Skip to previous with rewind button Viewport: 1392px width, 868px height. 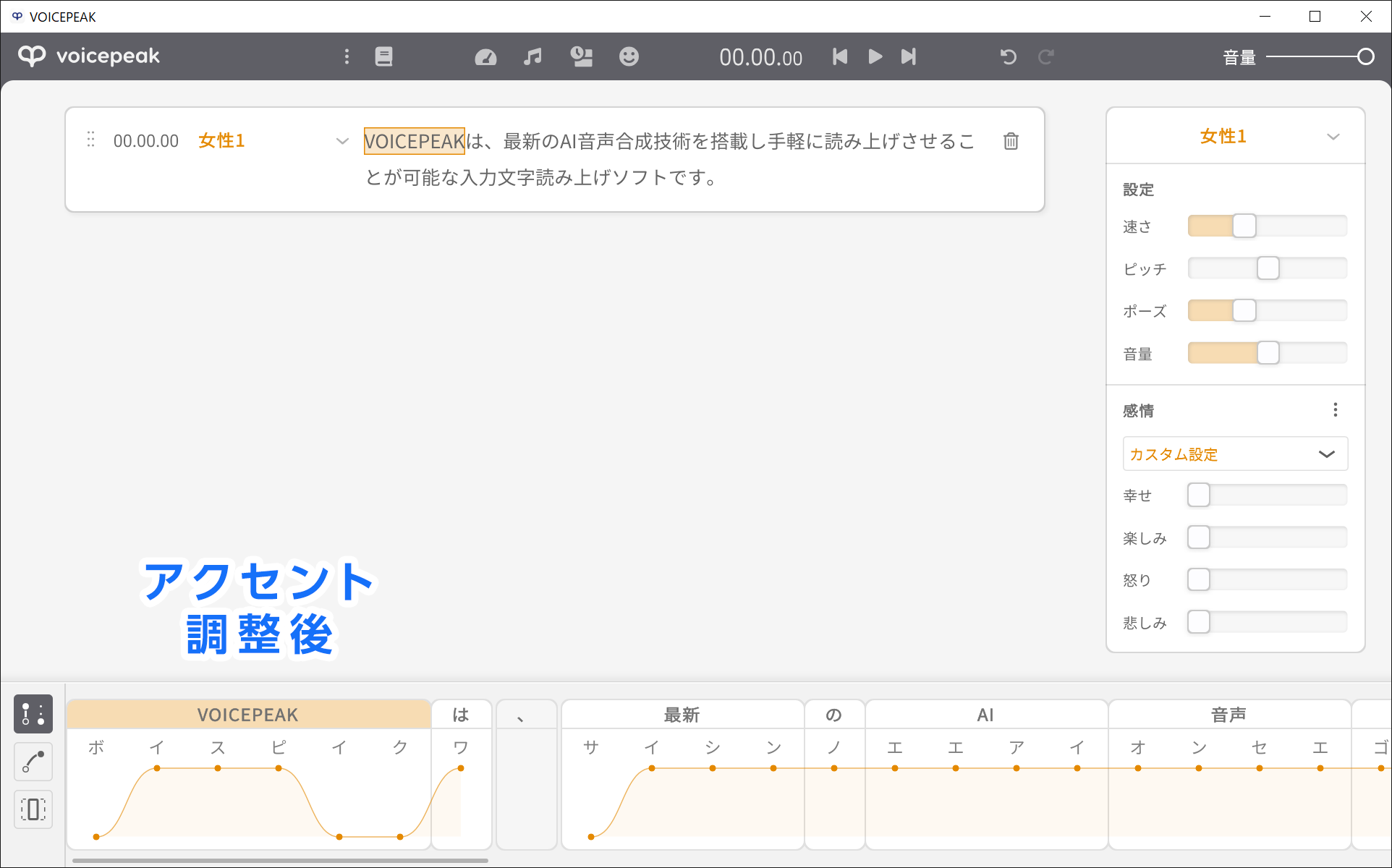coord(839,56)
